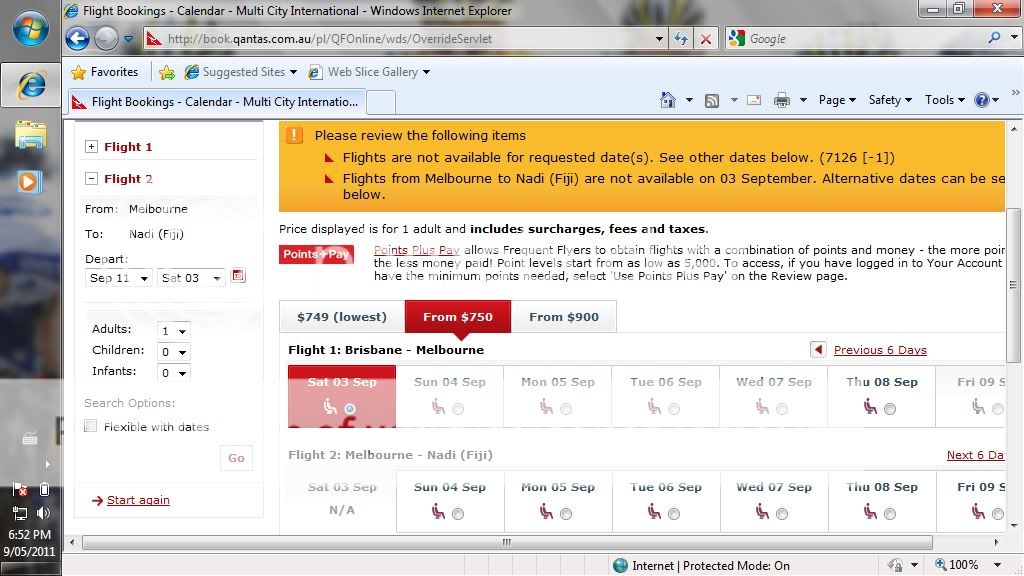This screenshot has width=1024, height=576.
Task: Click the Refresh icon beside the address bar
Action: click(680, 39)
